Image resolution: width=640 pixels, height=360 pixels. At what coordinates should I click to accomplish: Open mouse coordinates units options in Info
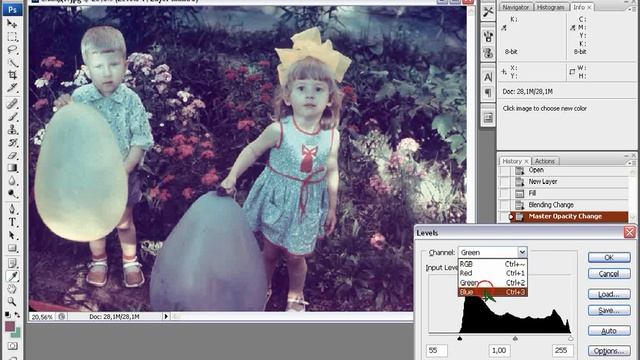pyautogui.click(x=504, y=72)
